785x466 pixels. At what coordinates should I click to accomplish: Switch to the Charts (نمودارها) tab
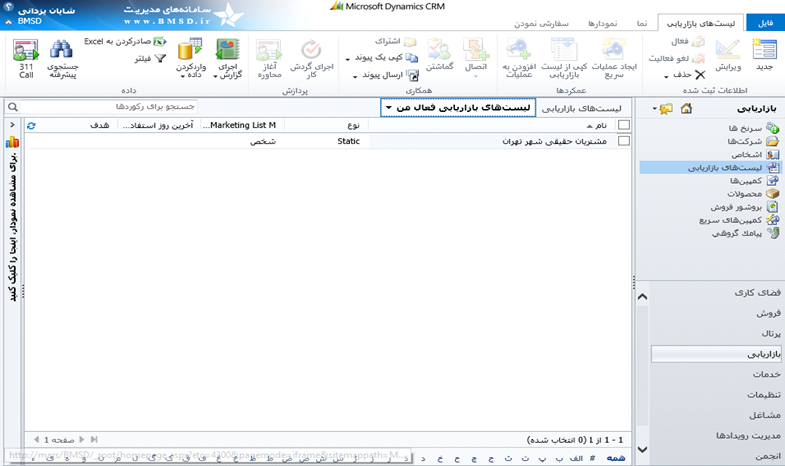click(x=602, y=24)
